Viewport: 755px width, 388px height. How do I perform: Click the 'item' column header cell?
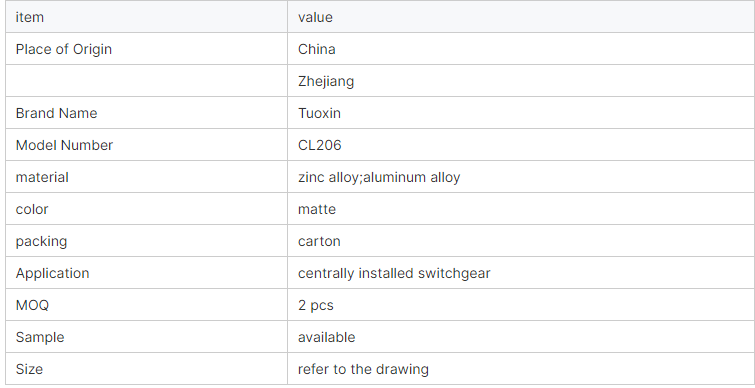(146, 17)
